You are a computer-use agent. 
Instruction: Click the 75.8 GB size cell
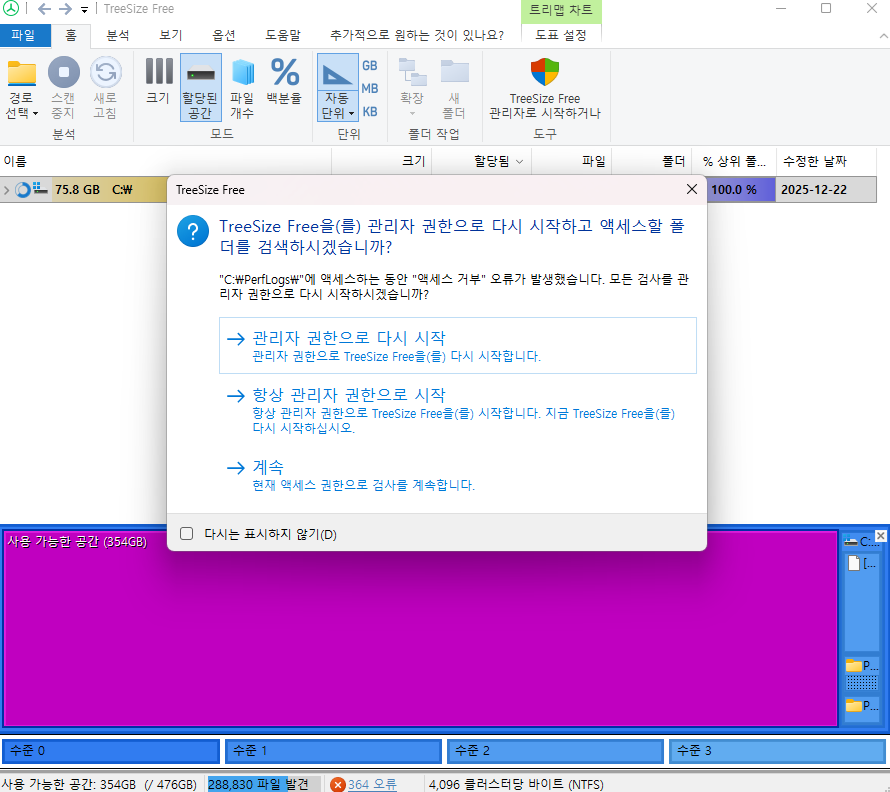pos(77,190)
